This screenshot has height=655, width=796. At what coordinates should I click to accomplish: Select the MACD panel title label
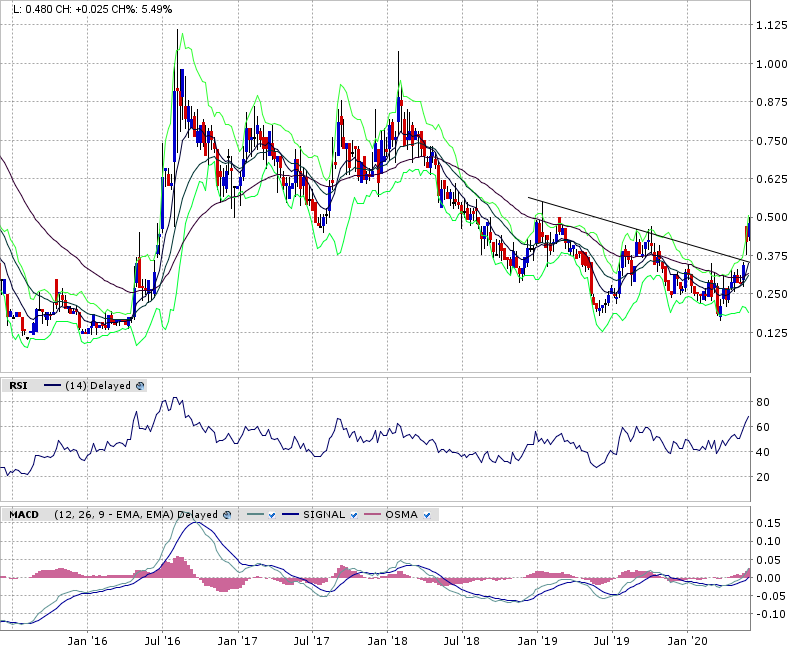[x=24, y=514]
